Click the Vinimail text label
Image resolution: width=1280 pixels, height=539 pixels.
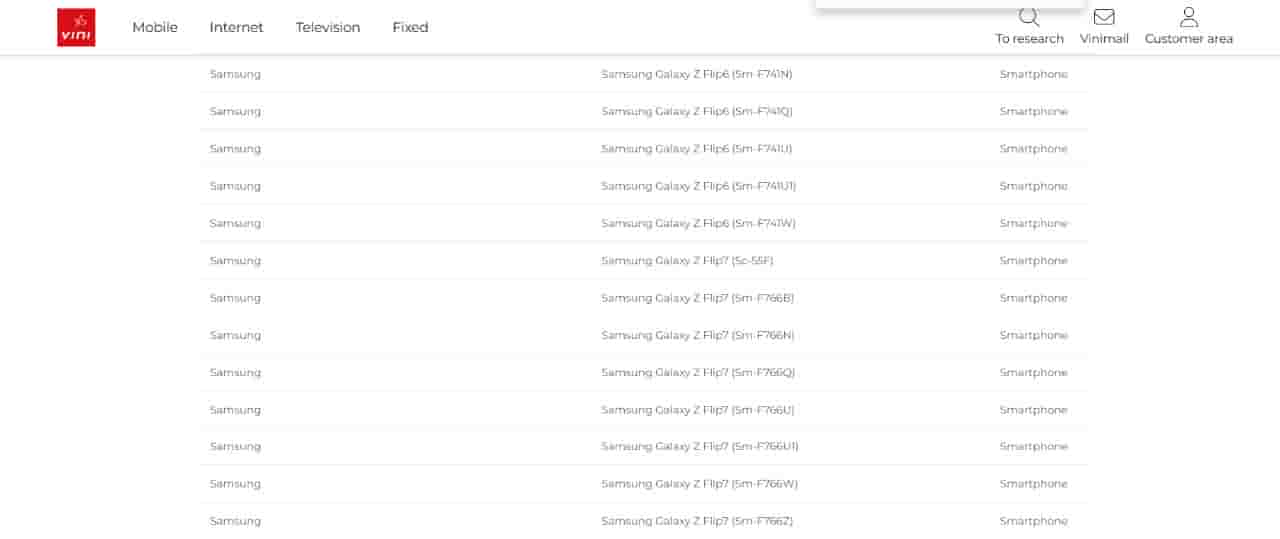coord(1104,39)
